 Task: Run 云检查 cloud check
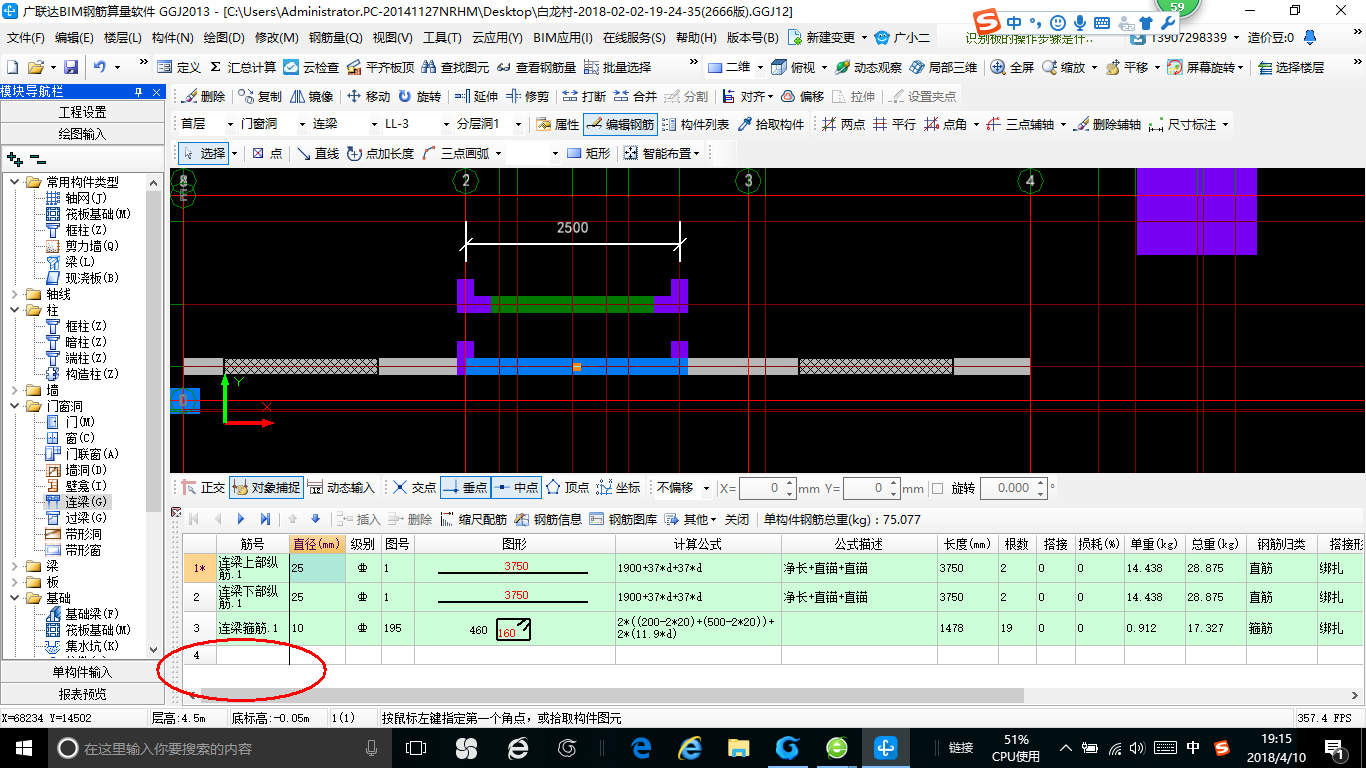311,67
